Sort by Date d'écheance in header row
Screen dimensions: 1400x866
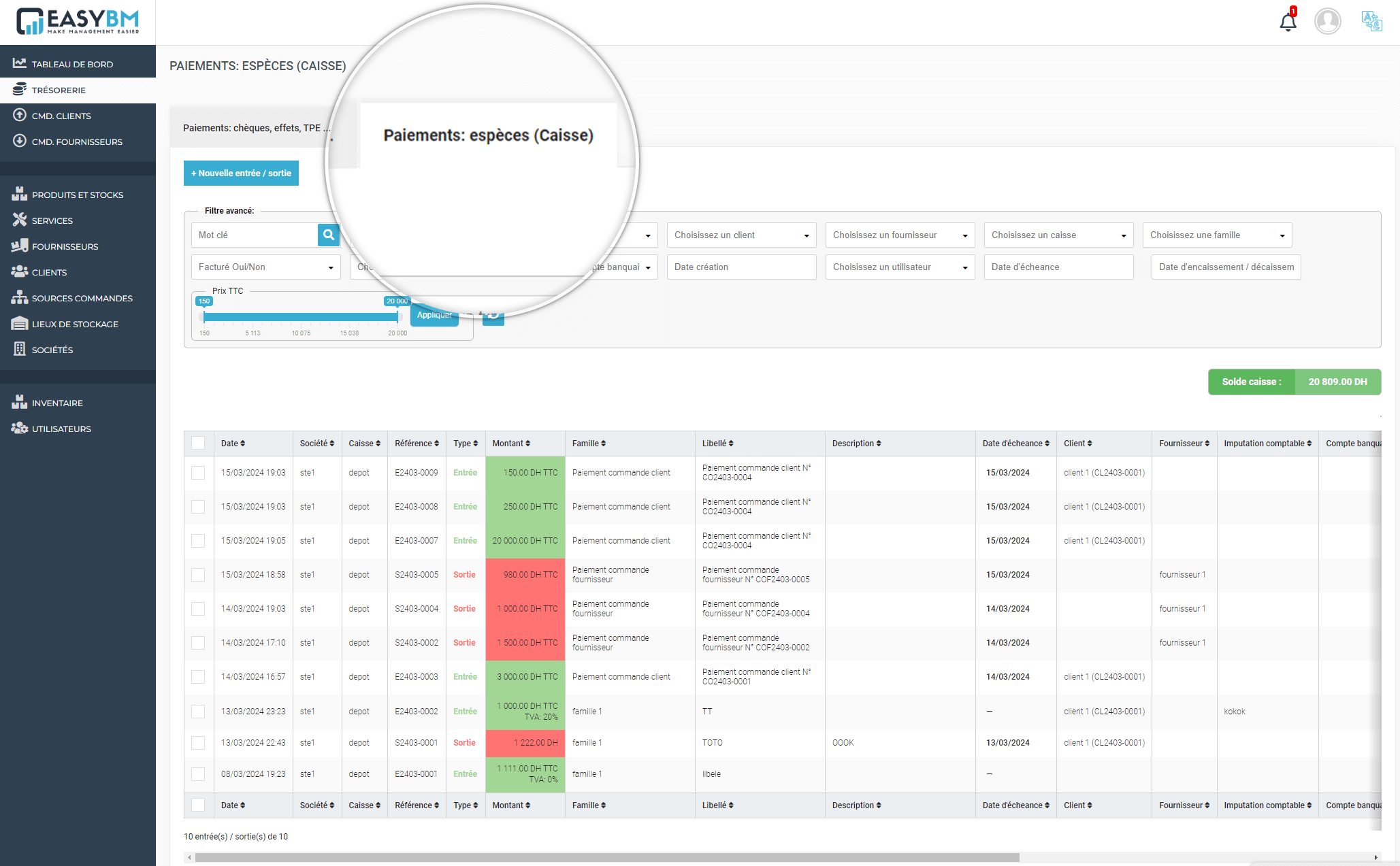point(1015,444)
